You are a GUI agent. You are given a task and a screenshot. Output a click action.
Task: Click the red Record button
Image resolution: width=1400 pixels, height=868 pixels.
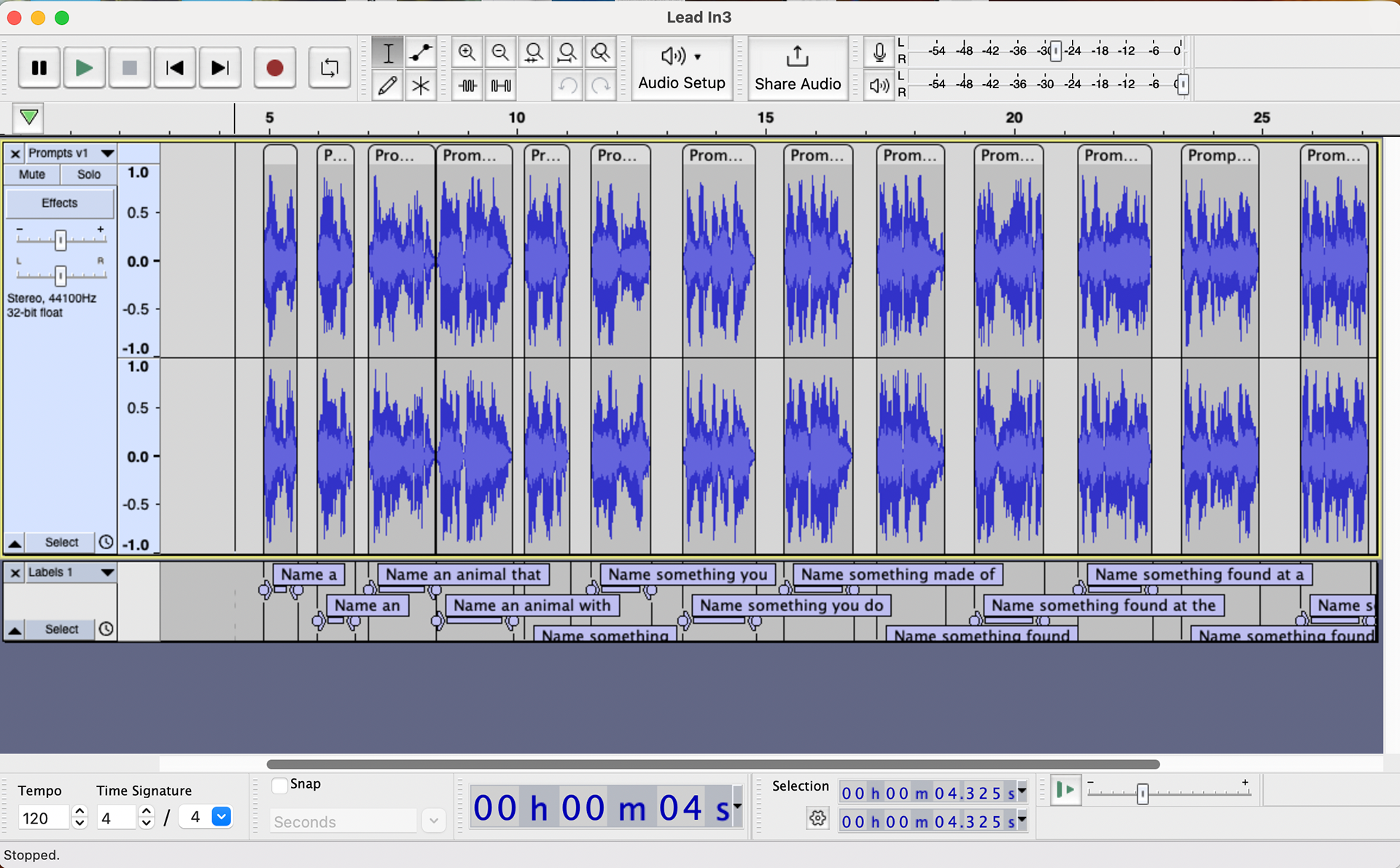[x=274, y=68]
